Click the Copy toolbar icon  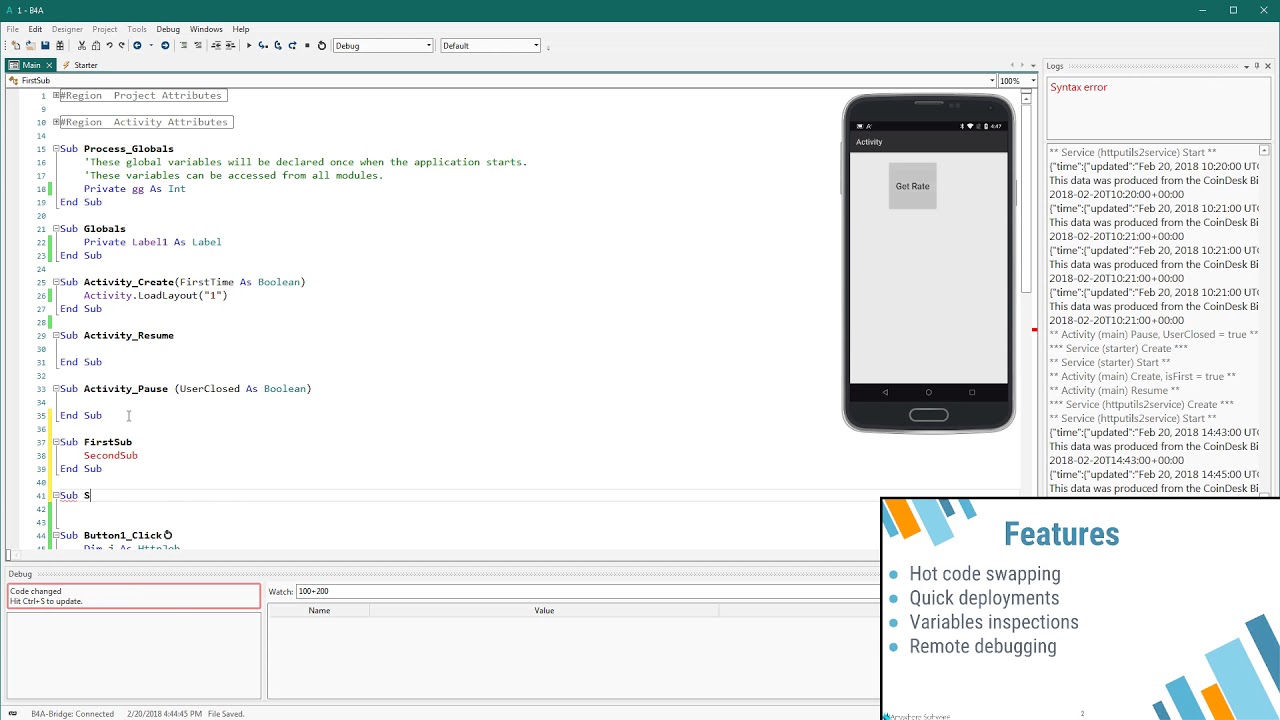tap(96, 45)
